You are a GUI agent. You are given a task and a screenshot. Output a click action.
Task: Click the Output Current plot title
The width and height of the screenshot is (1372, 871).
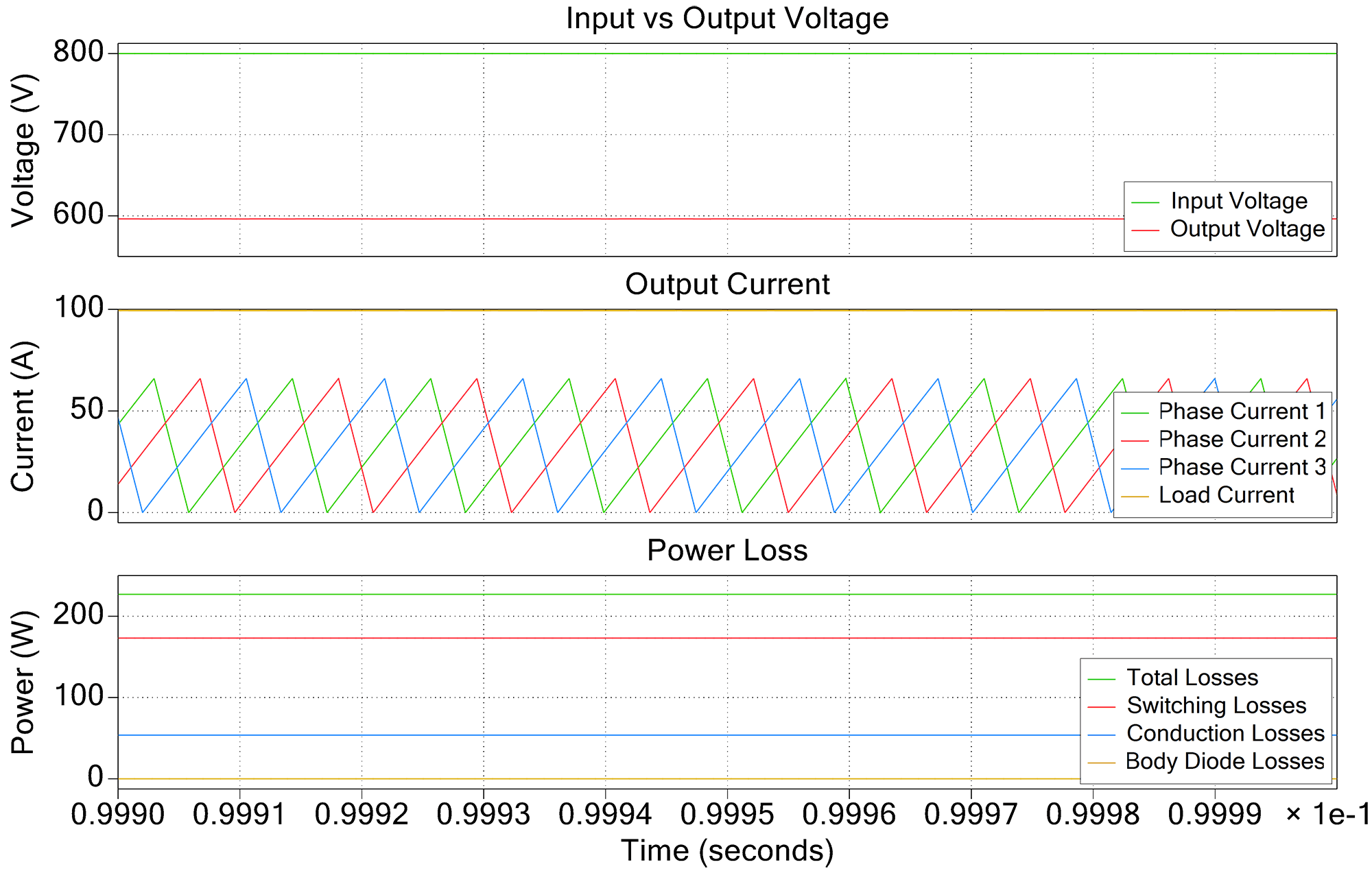pos(727,285)
